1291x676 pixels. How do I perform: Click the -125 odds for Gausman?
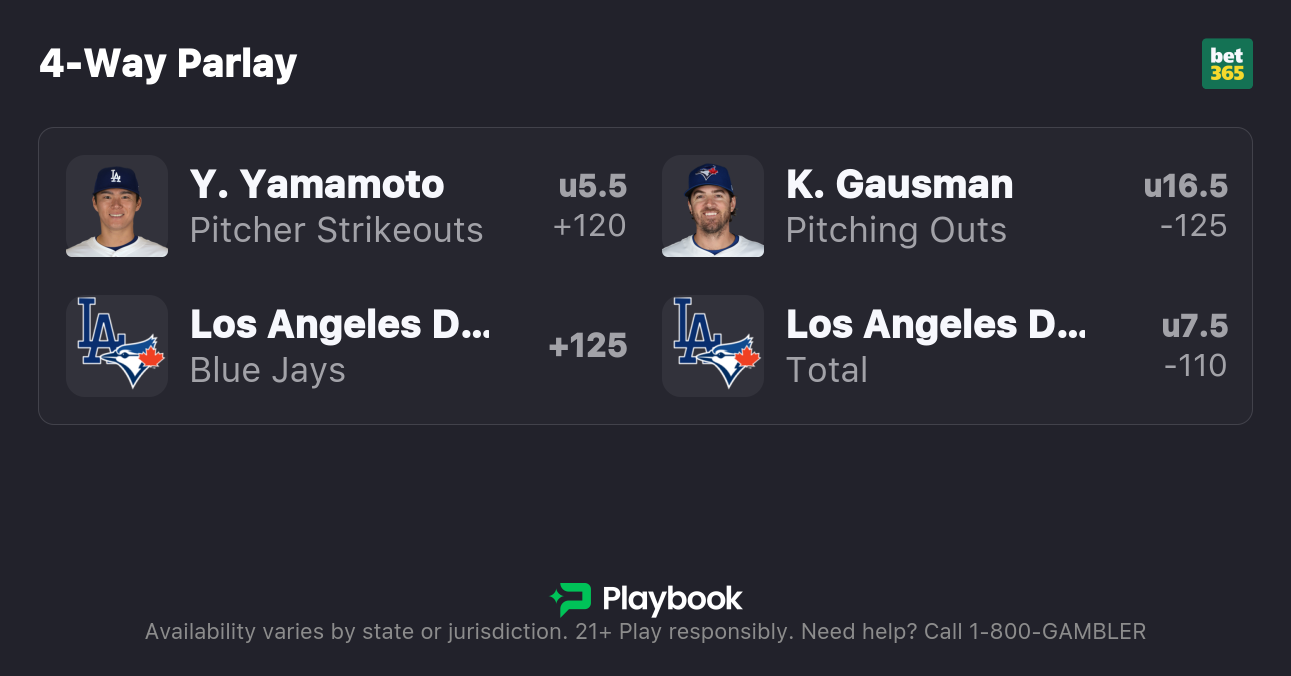click(x=1193, y=226)
